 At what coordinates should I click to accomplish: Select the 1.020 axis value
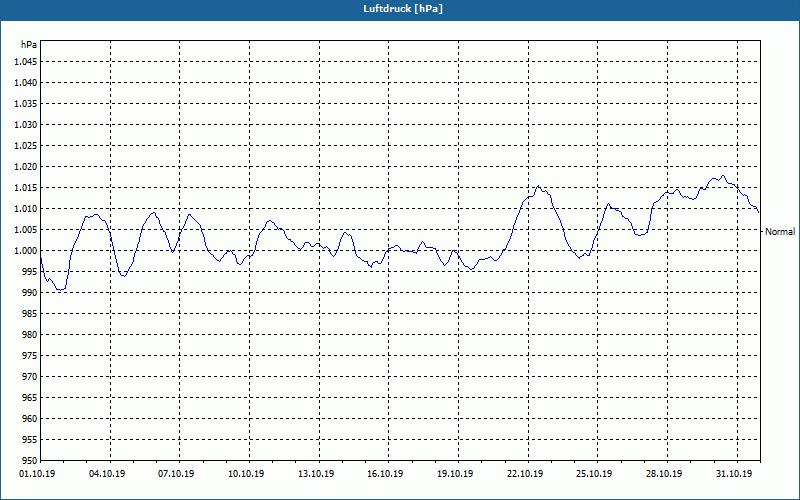pos(26,167)
